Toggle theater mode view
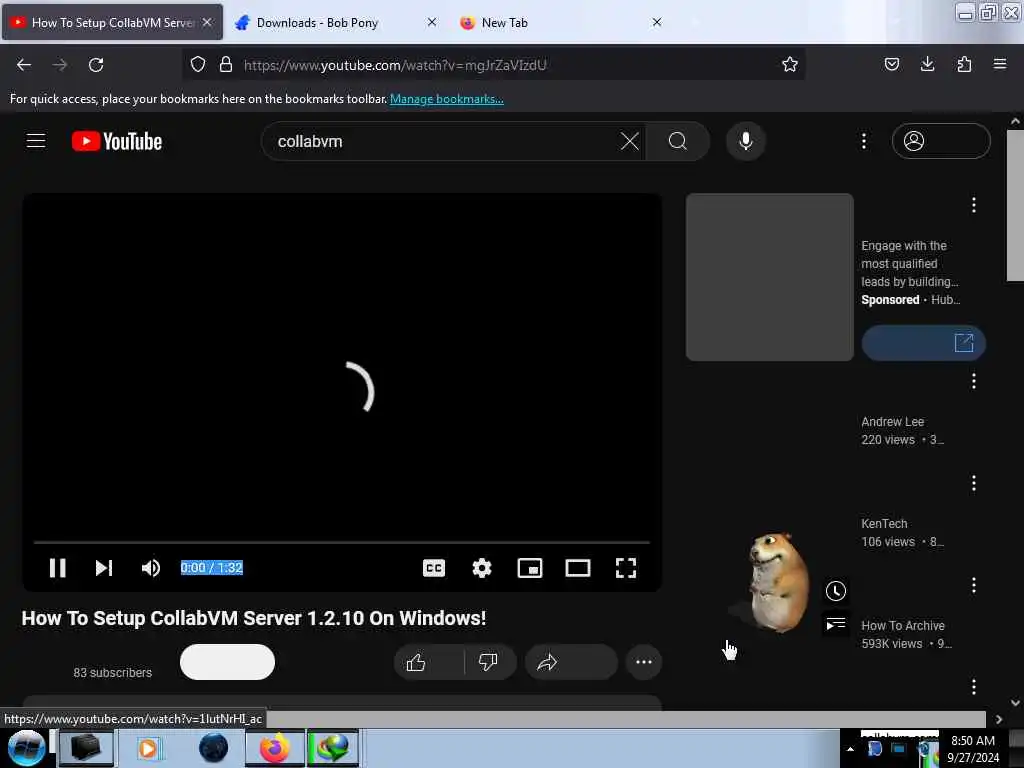The height and width of the screenshot is (768, 1024). [x=578, y=568]
